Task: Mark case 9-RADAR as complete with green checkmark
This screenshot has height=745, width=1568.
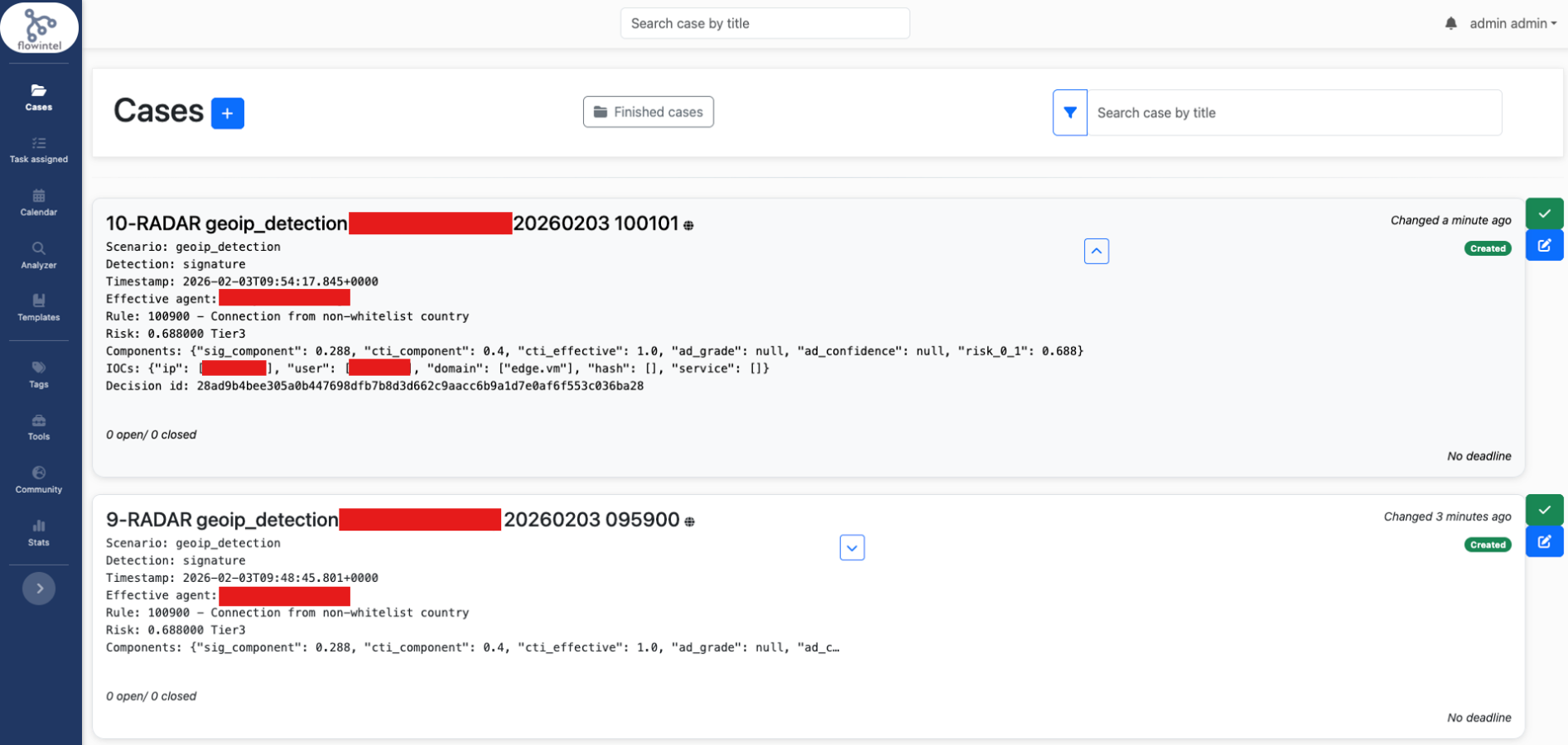Action: 1544,510
